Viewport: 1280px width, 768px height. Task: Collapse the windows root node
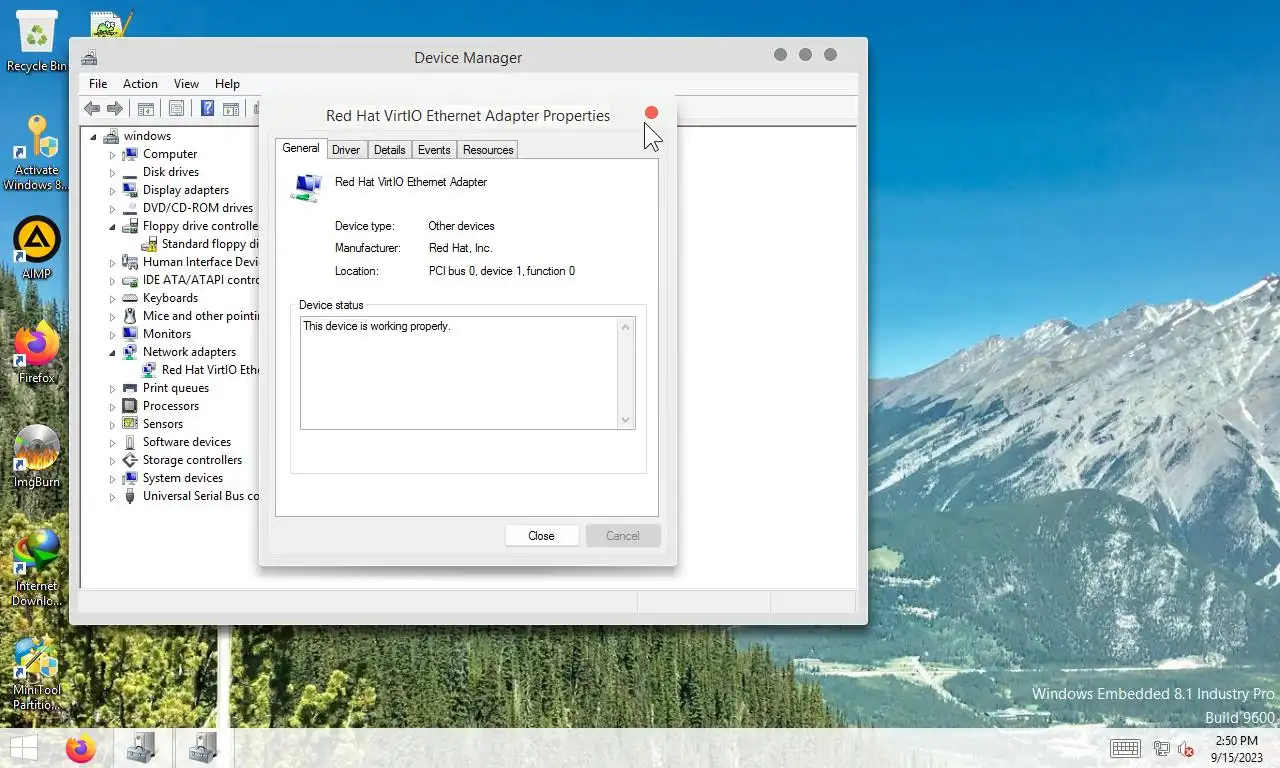point(93,137)
